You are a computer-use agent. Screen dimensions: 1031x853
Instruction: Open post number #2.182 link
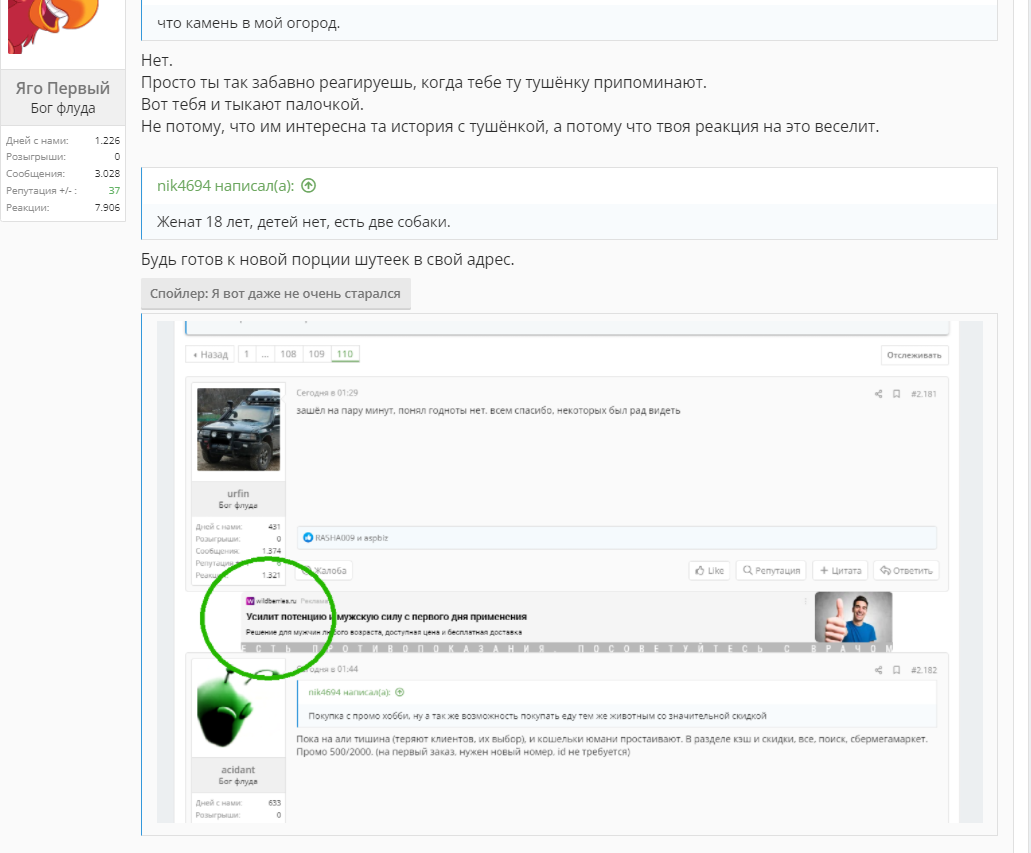[923, 670]
